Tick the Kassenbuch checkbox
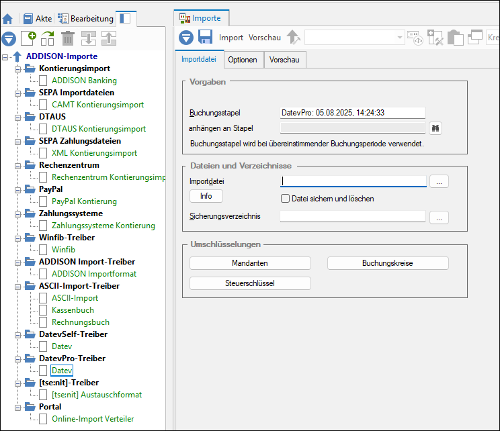Viewport: 500px width, 431px height. 43,310
